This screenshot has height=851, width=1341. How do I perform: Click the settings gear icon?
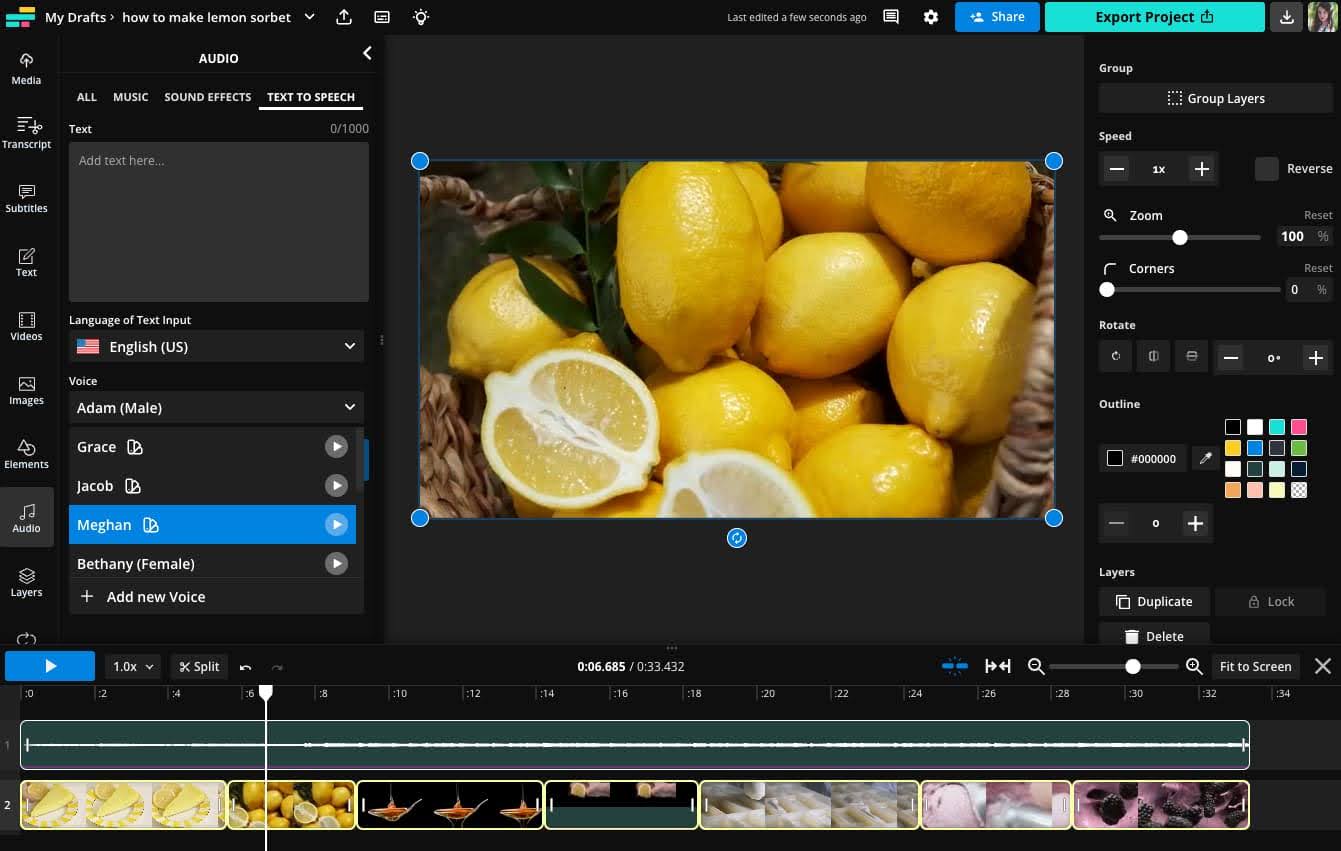coord(931,17)
